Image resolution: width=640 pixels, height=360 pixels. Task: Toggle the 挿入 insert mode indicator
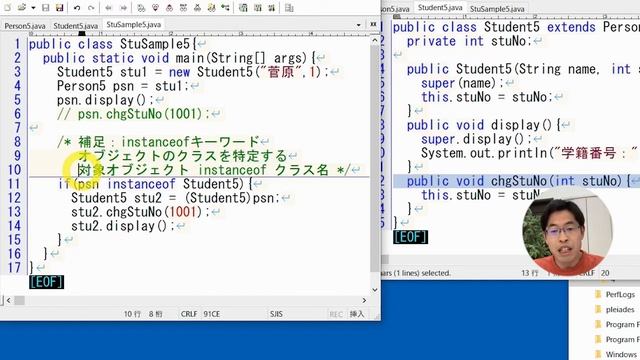coord(357,314)
